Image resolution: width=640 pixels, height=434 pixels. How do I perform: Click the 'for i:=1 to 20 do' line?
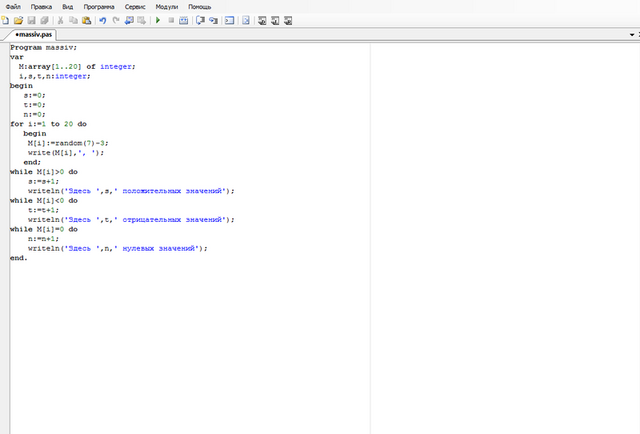pyautogui.click(x=48, y=124)
